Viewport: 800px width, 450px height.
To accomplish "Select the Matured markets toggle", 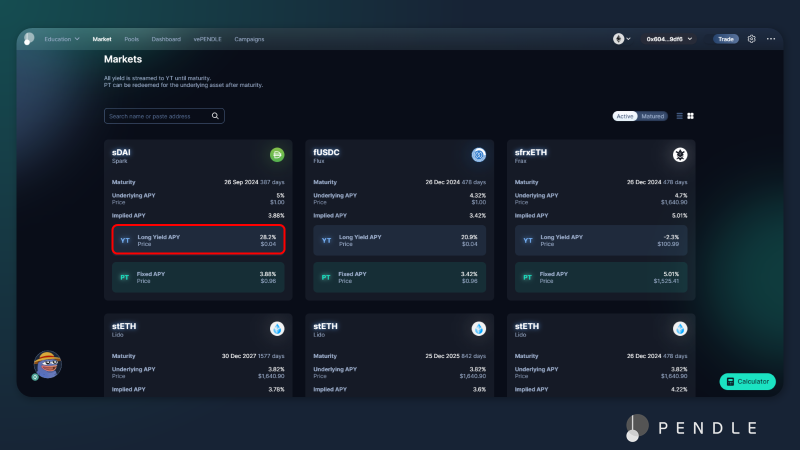I will coord(653,116).
